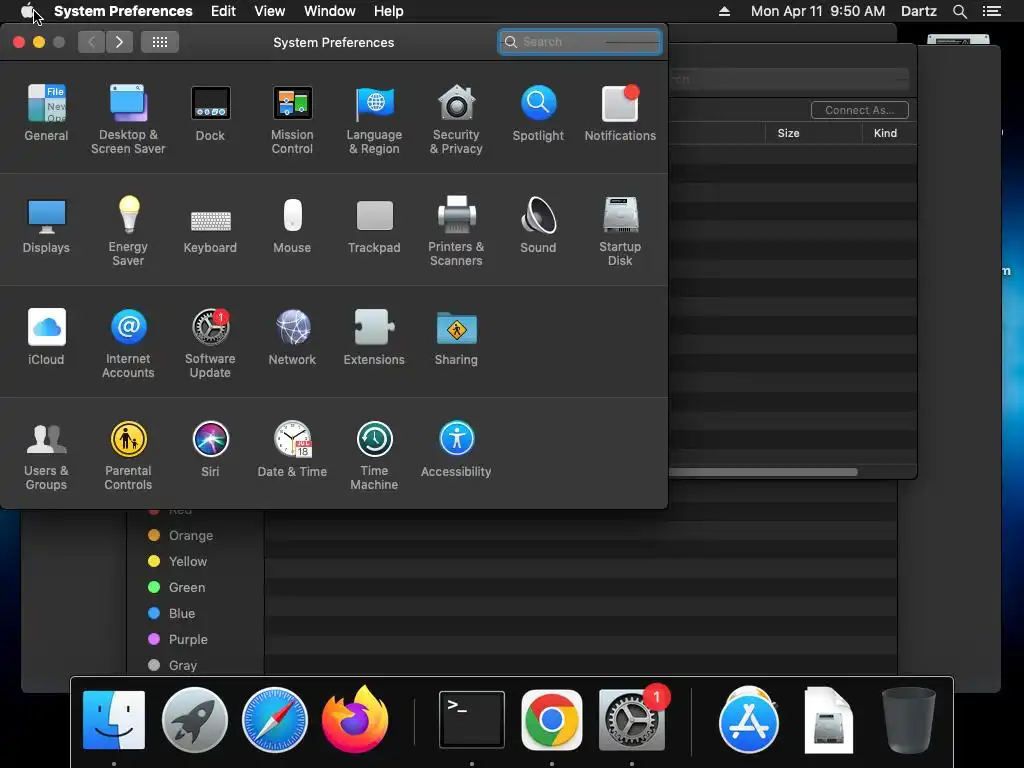Open Network preferences

point(292,336)
